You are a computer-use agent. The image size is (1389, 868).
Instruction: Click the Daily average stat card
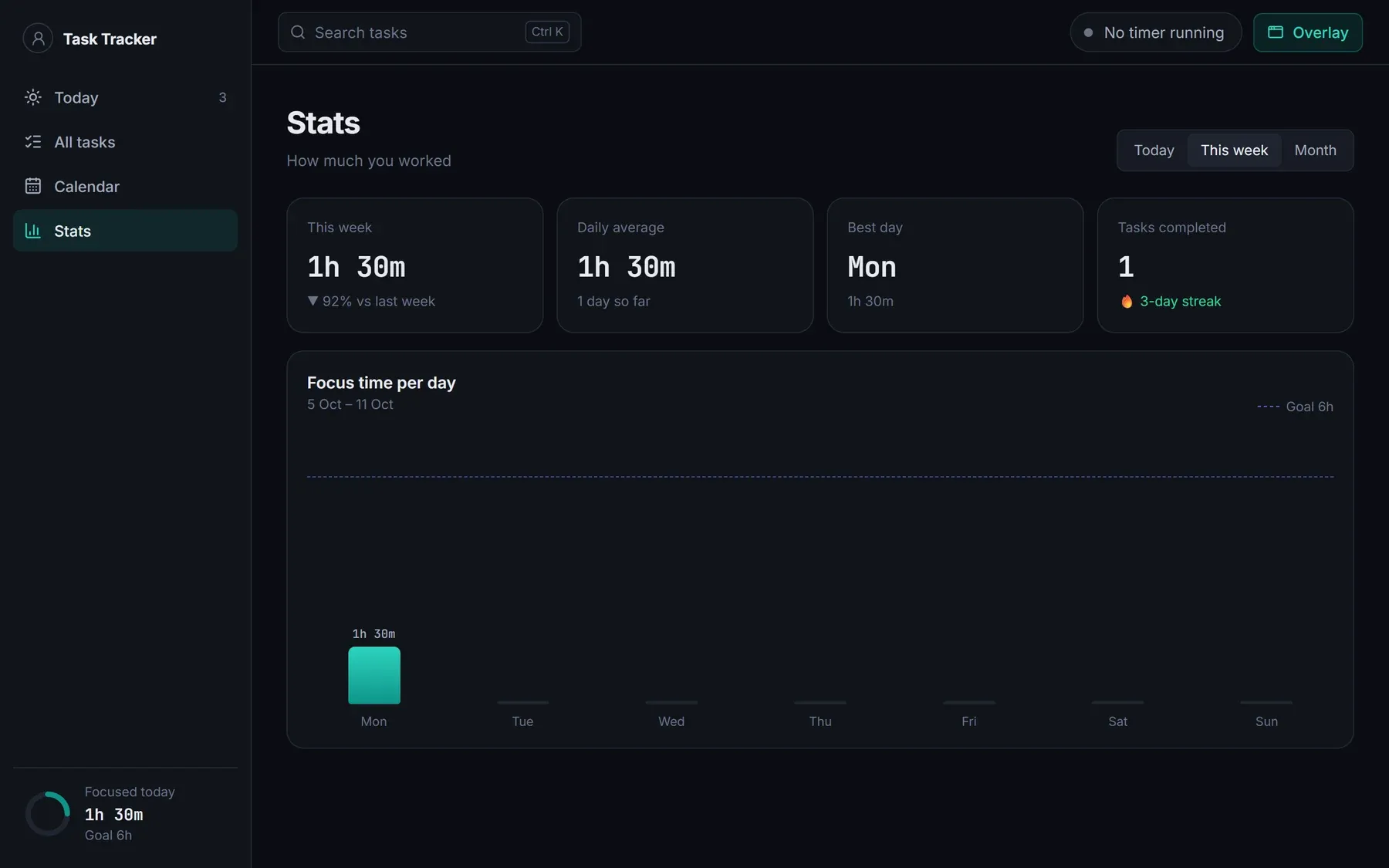pos(685,265)
